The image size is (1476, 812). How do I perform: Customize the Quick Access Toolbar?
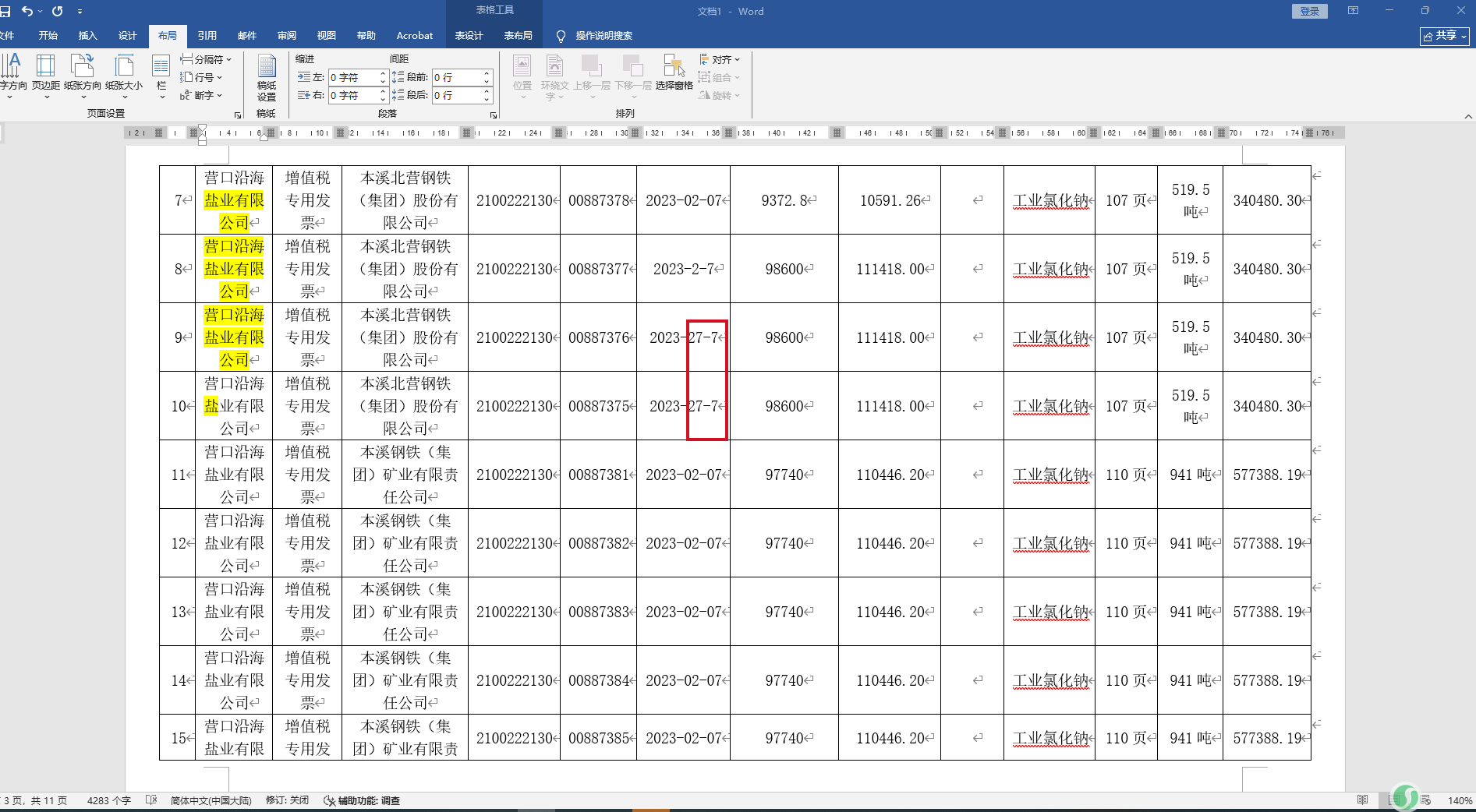point(80,12)
